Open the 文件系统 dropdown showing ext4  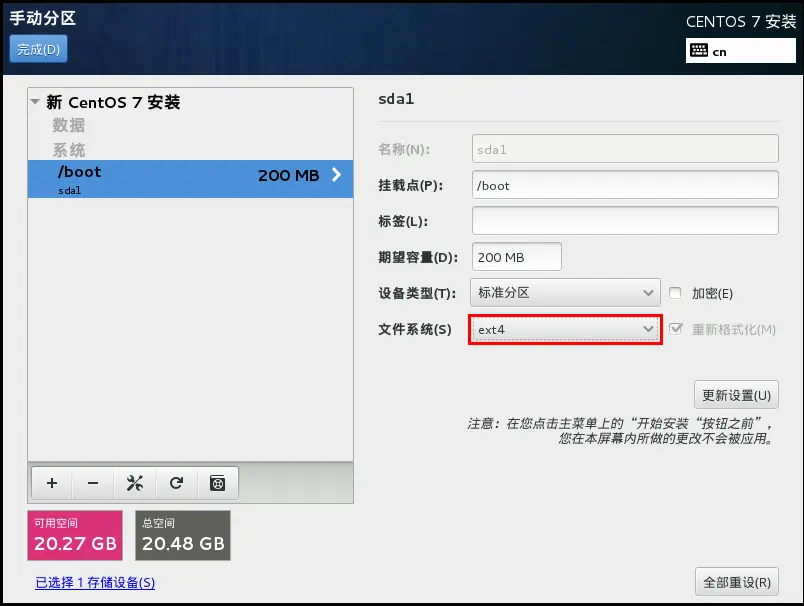(x=565, y=329)
